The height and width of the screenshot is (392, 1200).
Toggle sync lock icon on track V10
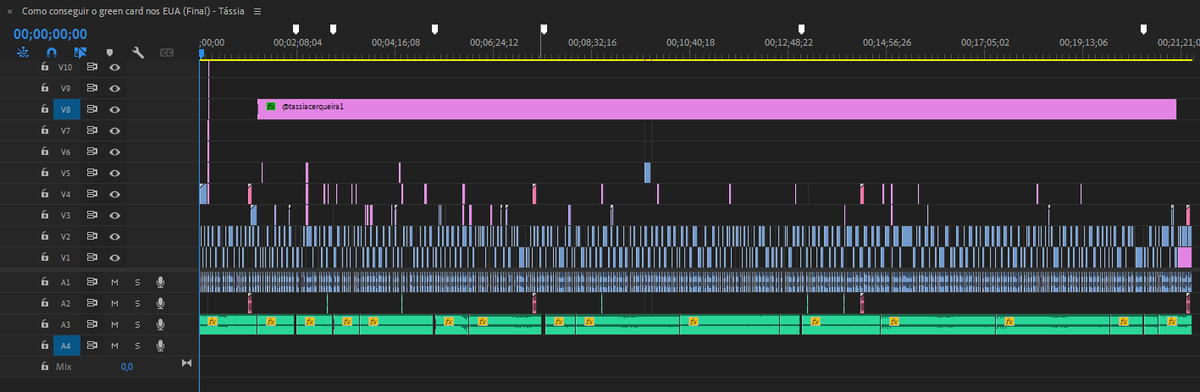coord(91,67)
